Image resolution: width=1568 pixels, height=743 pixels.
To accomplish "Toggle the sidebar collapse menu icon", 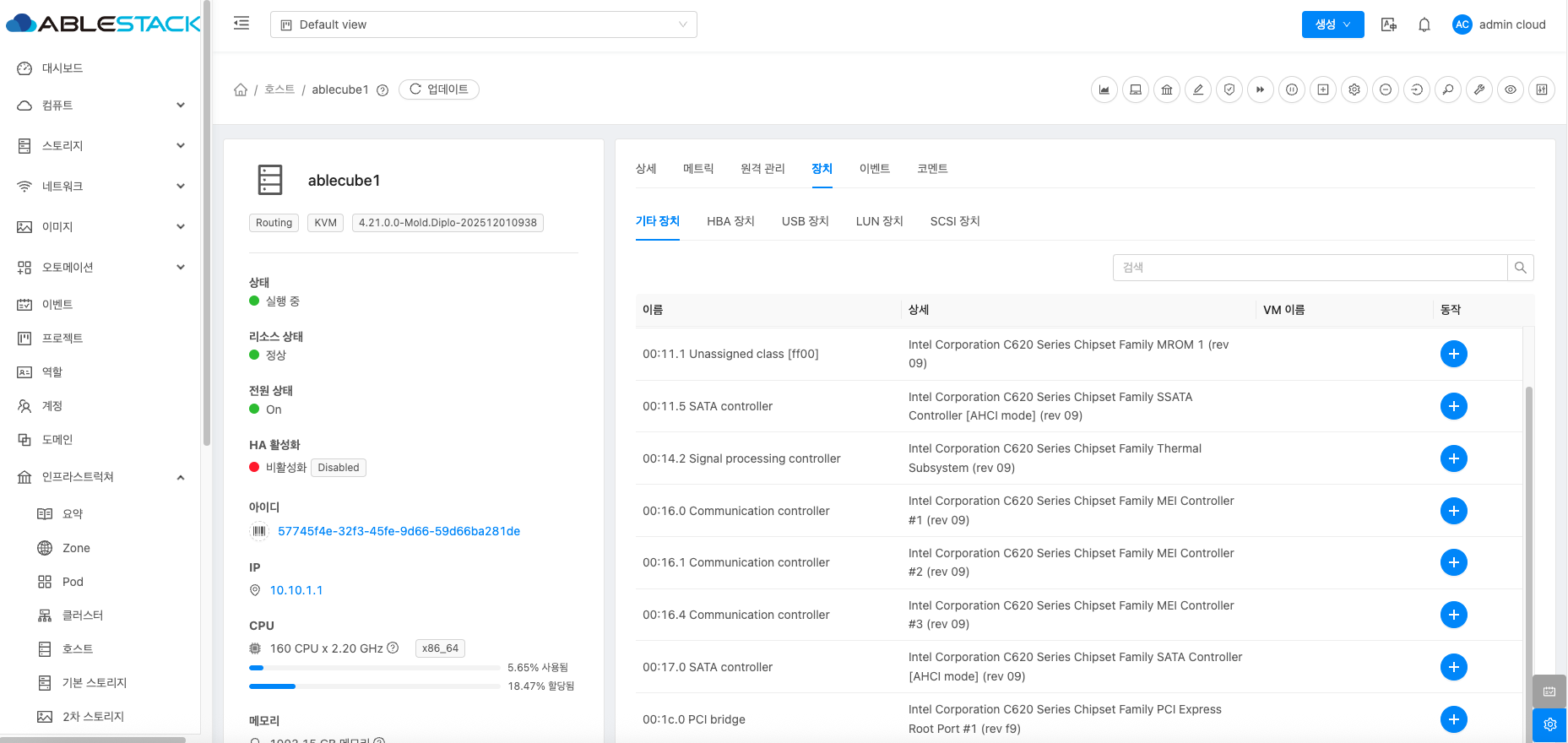I will point(241,24).
